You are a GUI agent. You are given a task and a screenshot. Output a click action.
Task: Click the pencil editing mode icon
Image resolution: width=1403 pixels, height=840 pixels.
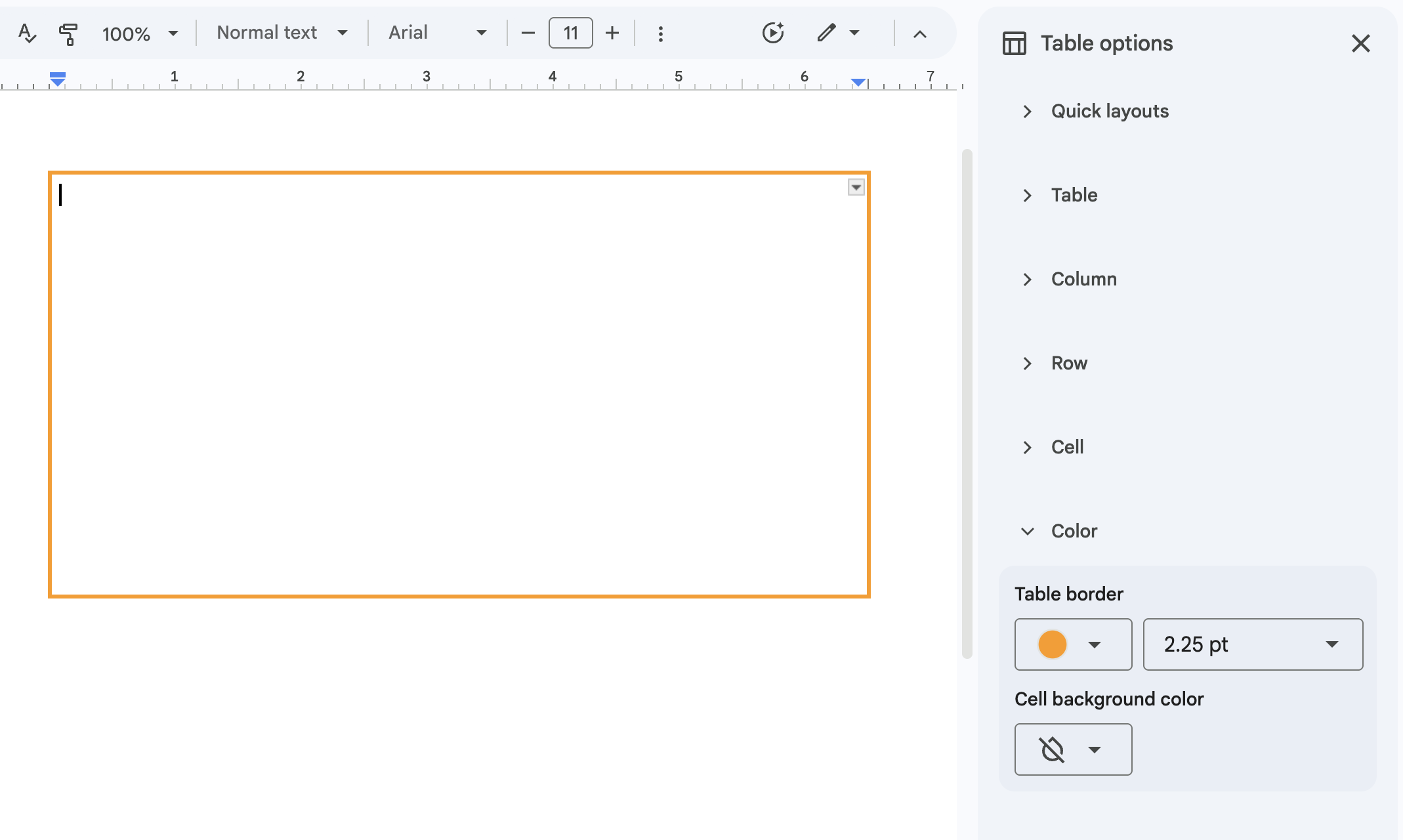[826, 33]
